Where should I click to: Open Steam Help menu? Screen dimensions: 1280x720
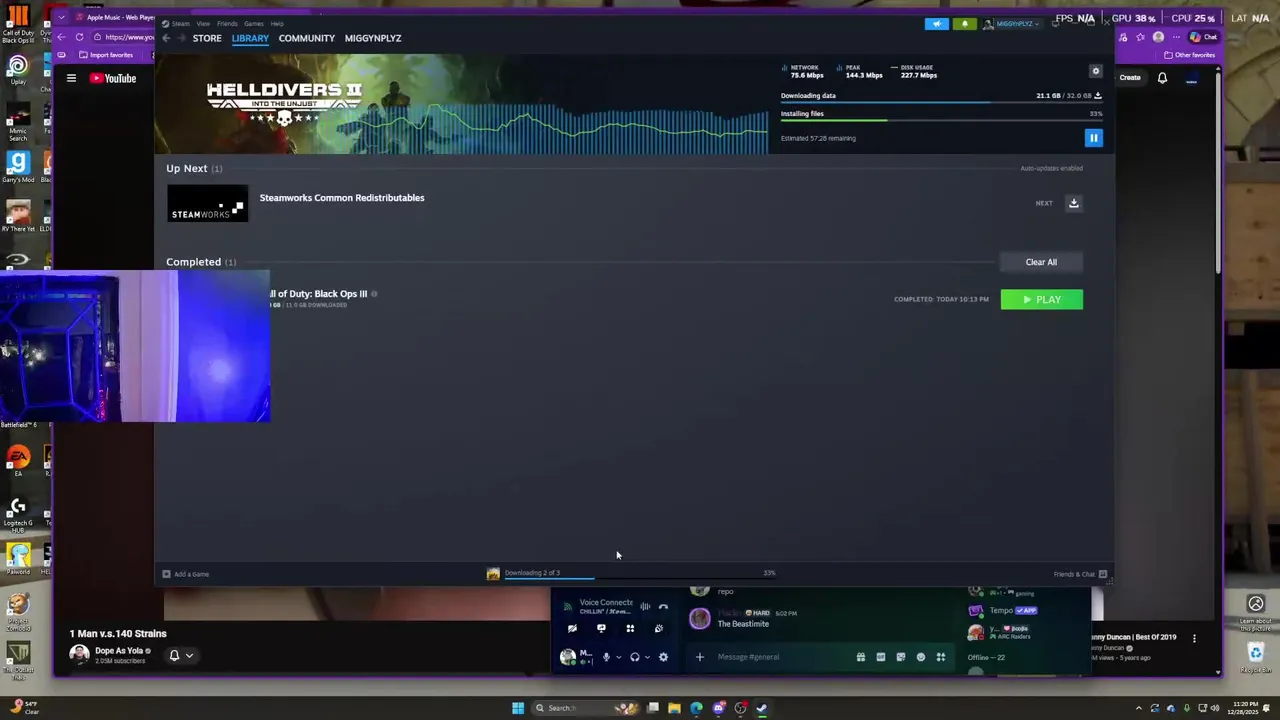coord(277,23)
